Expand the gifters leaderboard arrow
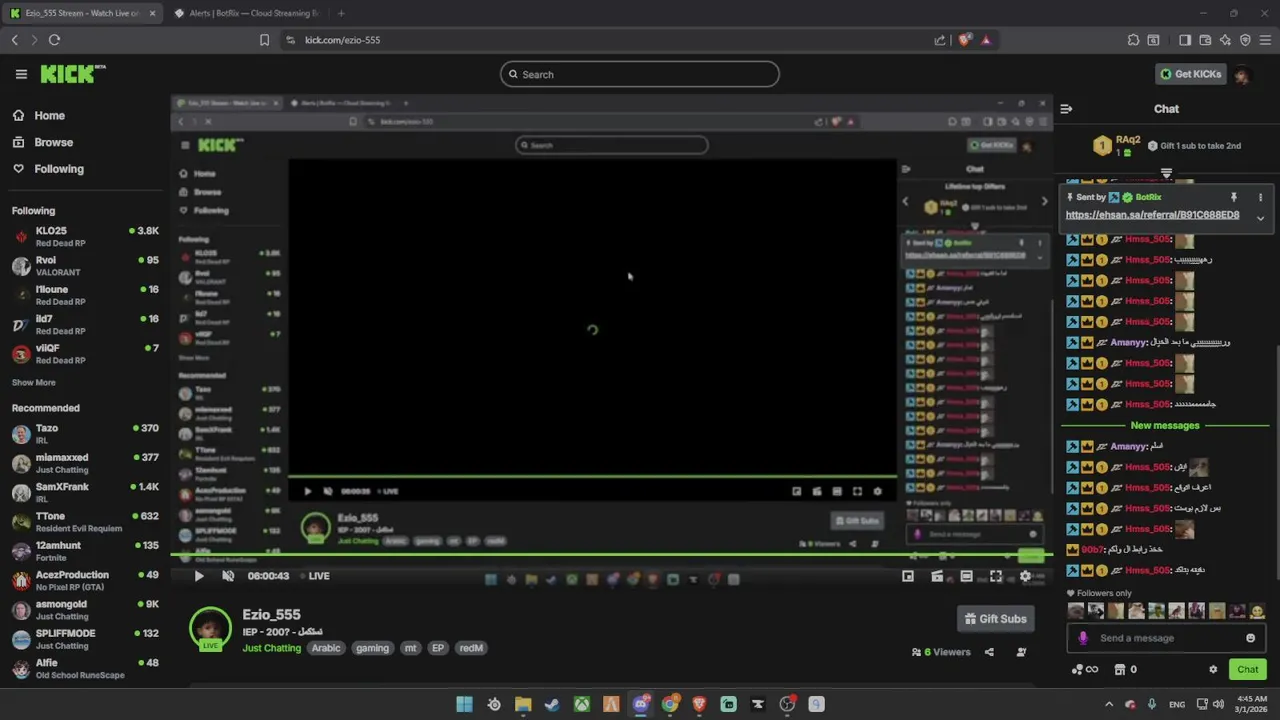Viewport: 1280px width, 720px height. tap(1166, 174)
